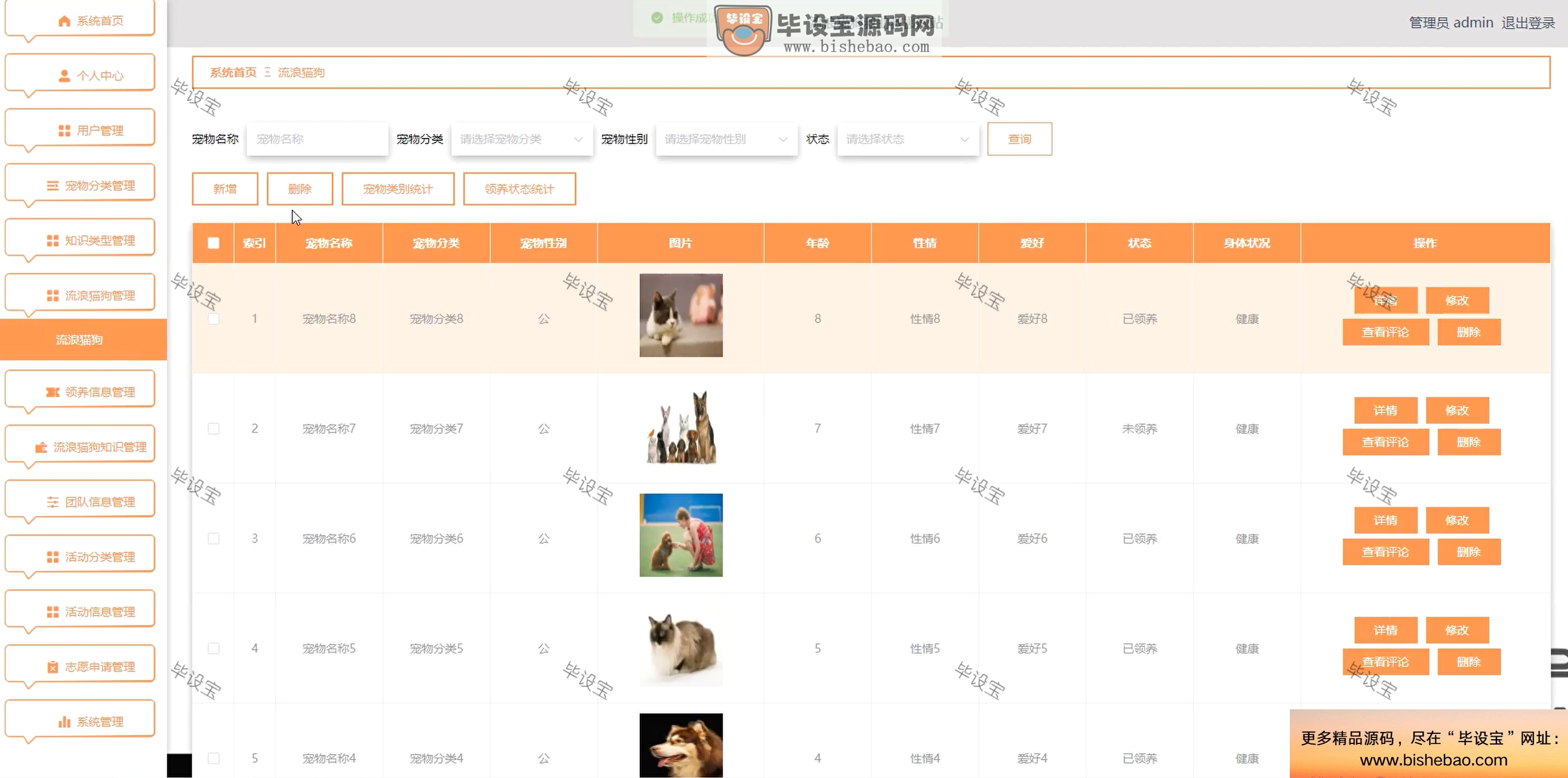Open 领养状态统计 statistics
This screenshot has width=1568, height=778.
tap(519, 189)
